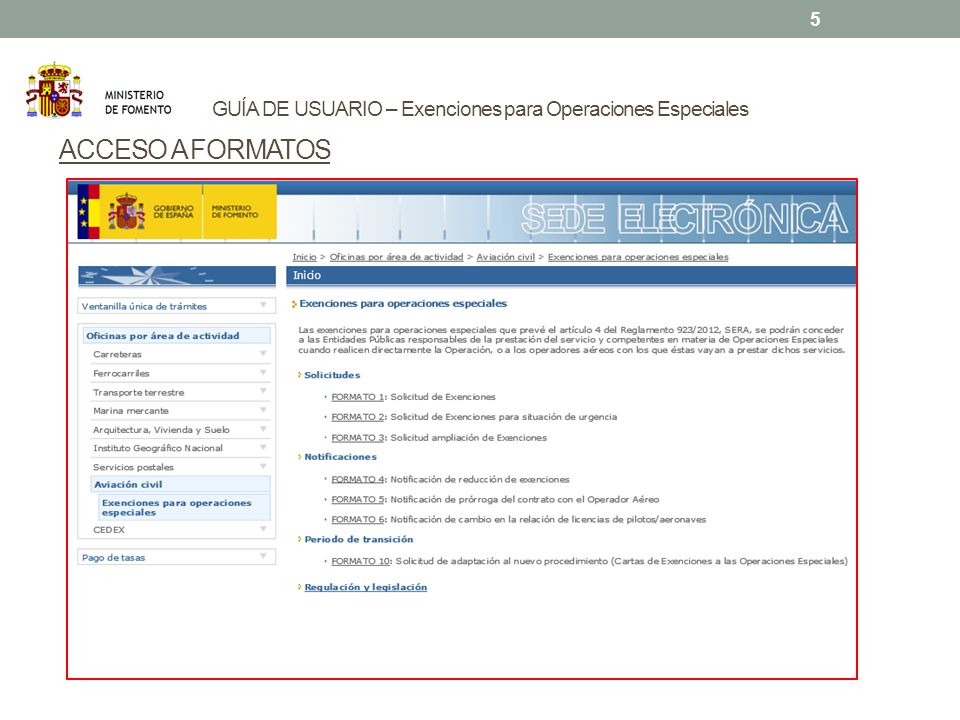Viewport: 960px width, 720px height.
Task: Click the GUÍA DE USUARIO slide heading
Action: (480, 109)
